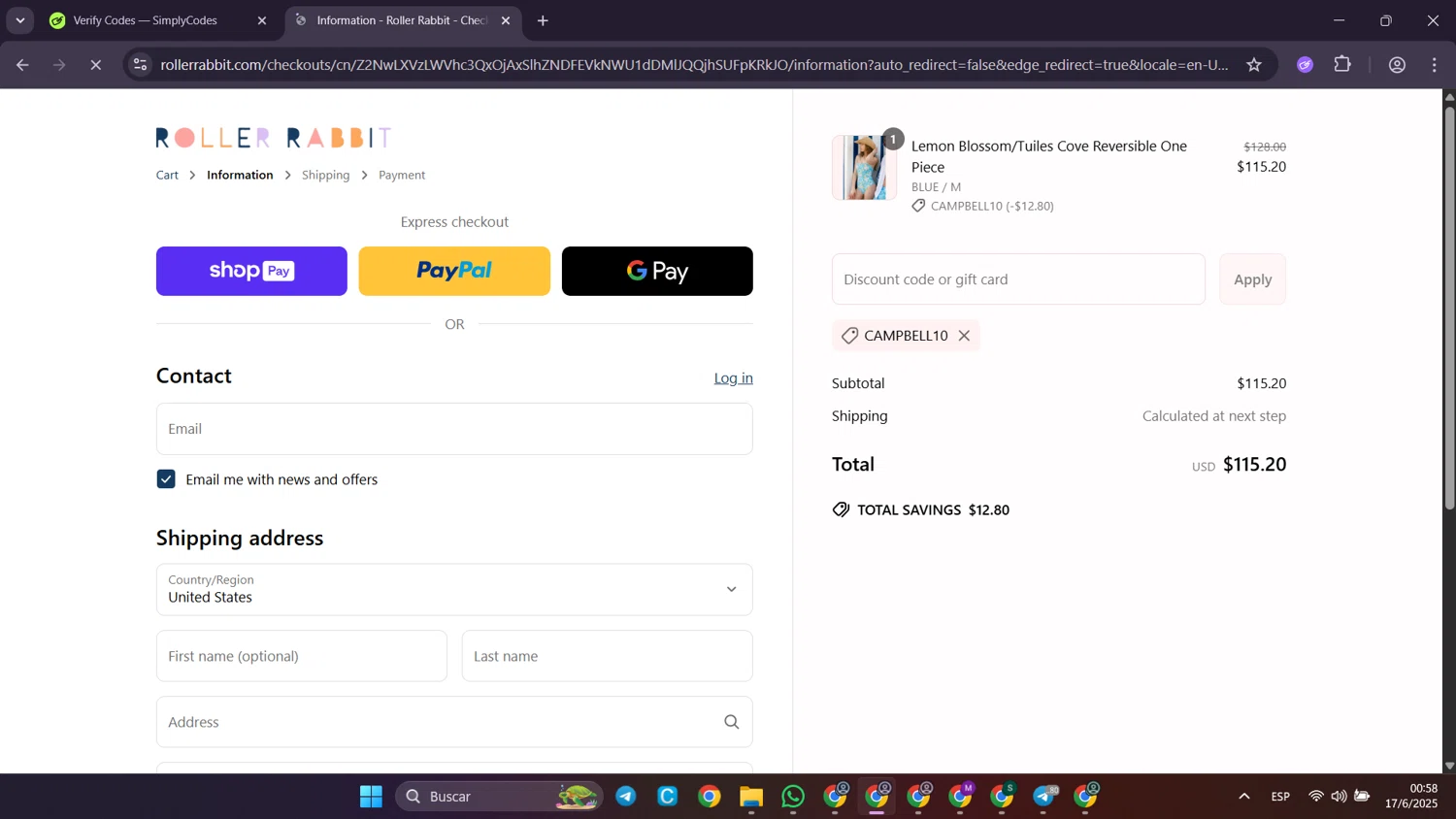Click the product title Lemon Blossom/Tuiles Cove
The width and height of the screenshot is (1456, 819).
[x=1049, y=156]
